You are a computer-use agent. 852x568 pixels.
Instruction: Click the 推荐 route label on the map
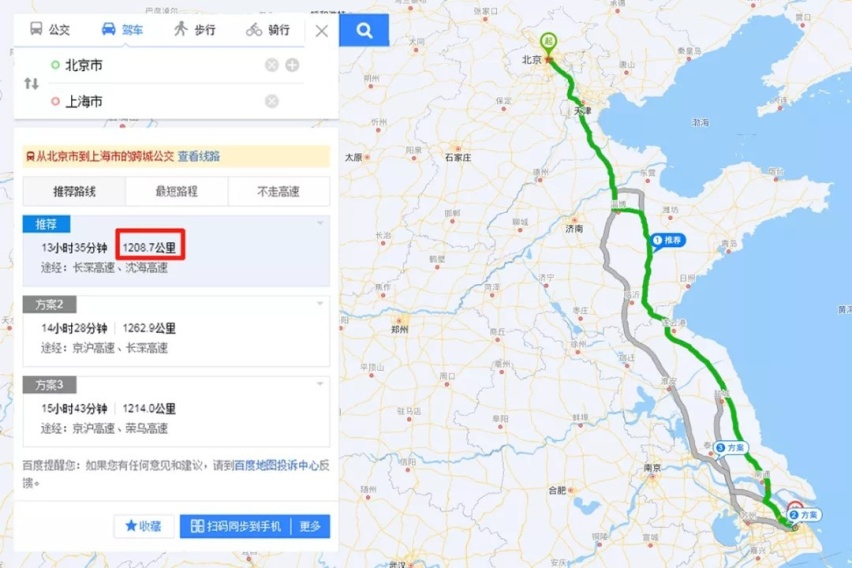click(x=668, y=241)
